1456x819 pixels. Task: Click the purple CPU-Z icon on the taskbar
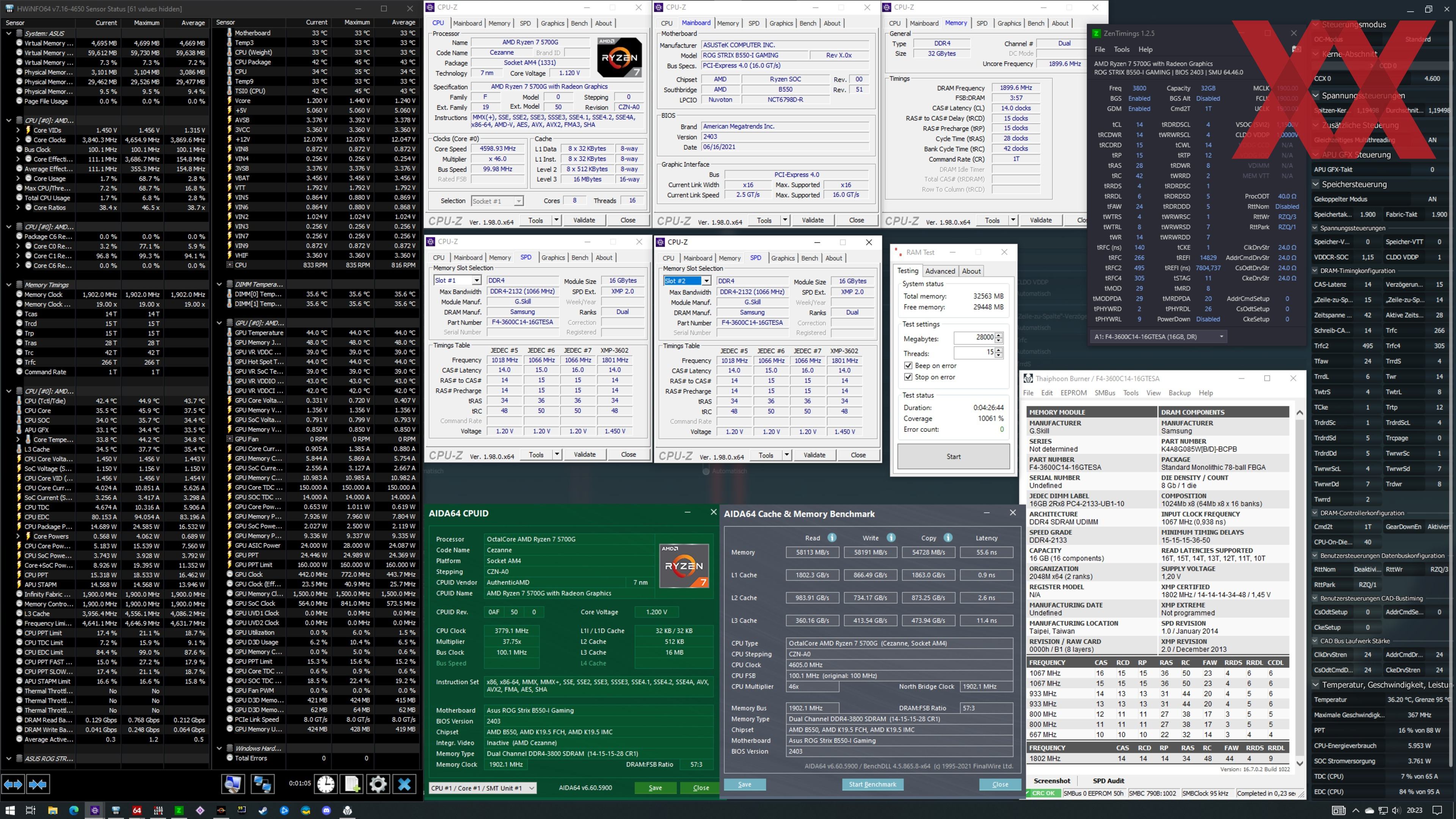tap(95, 810)
